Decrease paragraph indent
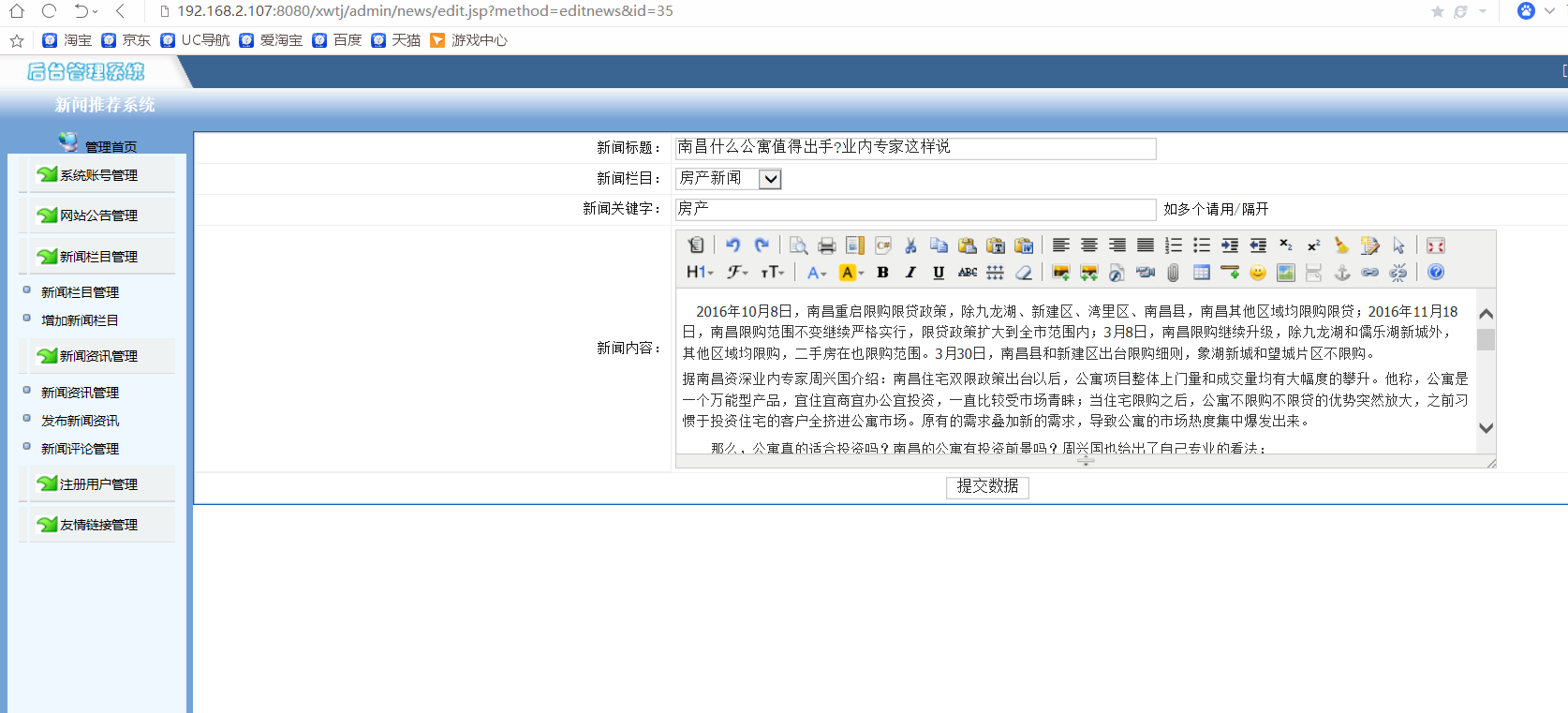The width and height of the screenshot is (1568, 713). click(x=1258, y=245)
